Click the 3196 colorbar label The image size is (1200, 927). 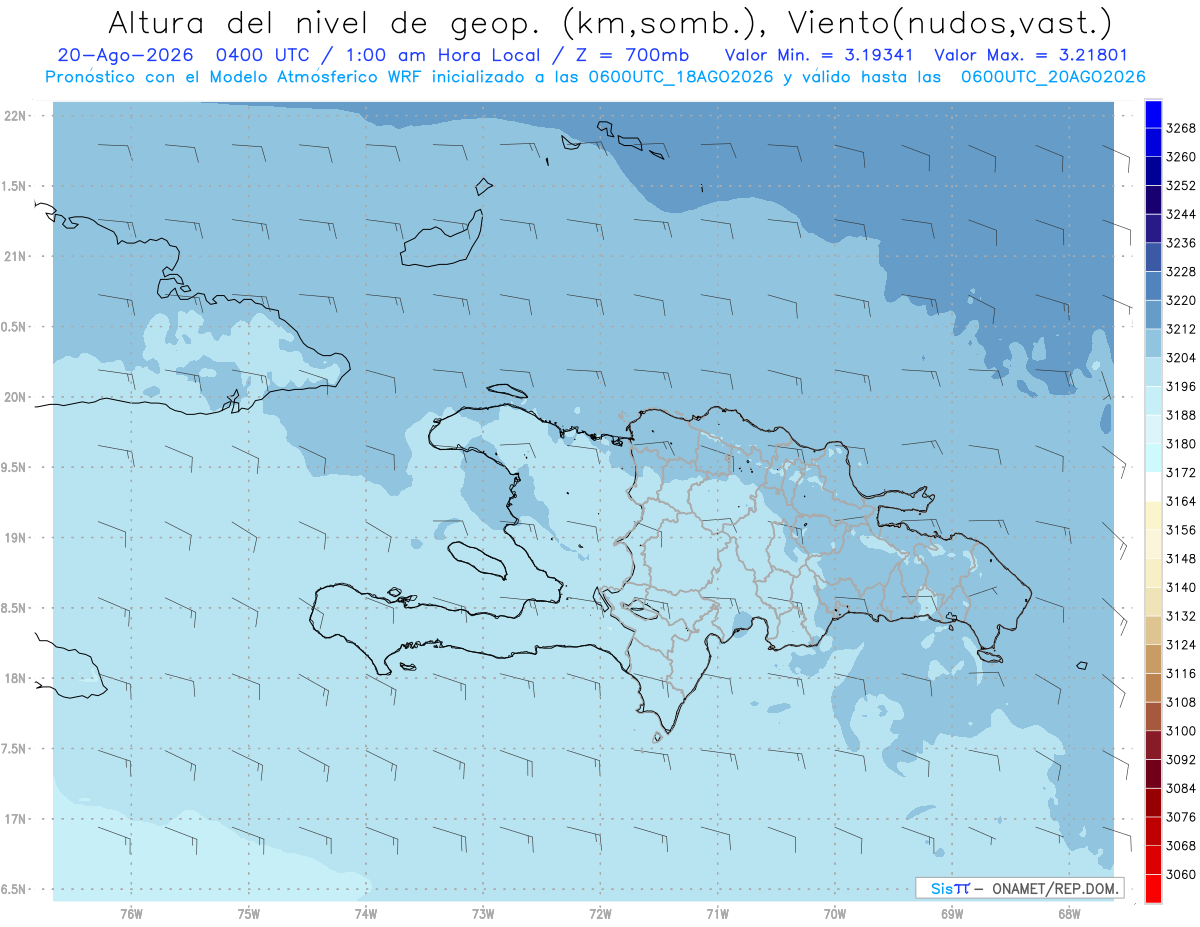(1180, 386)
